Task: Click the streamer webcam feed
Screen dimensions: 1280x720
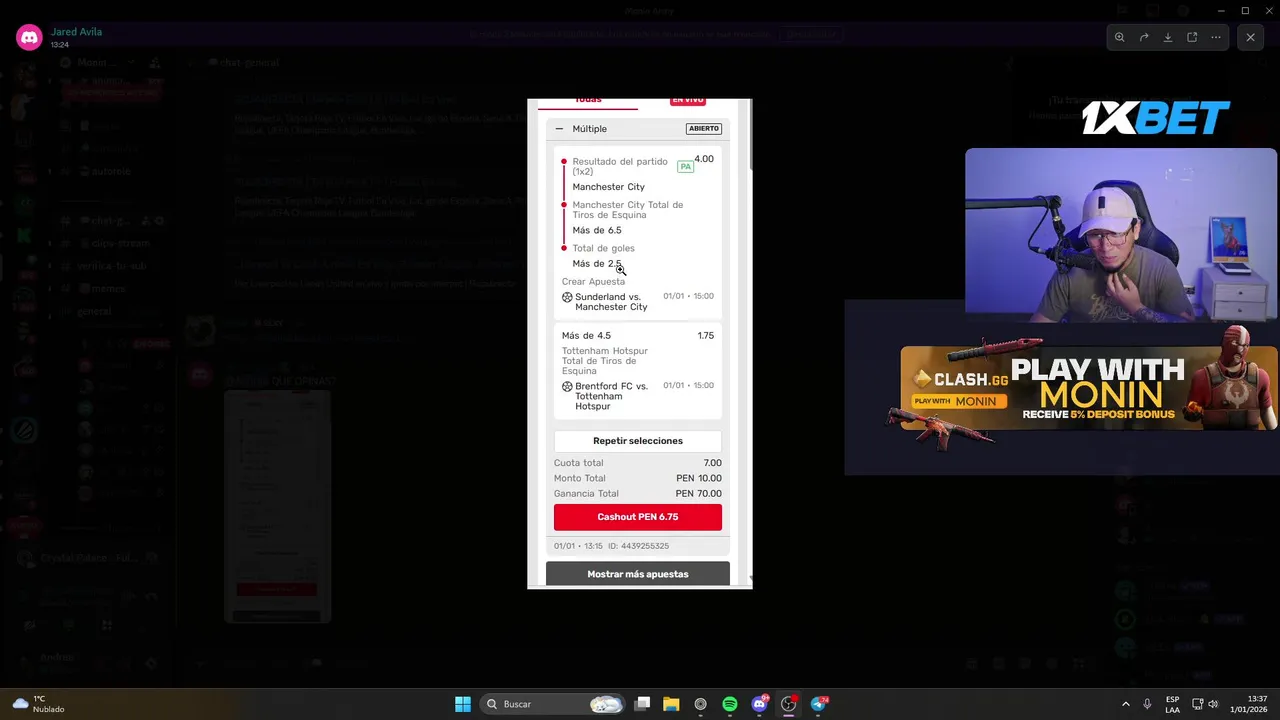Action: tap(1121, 235)
